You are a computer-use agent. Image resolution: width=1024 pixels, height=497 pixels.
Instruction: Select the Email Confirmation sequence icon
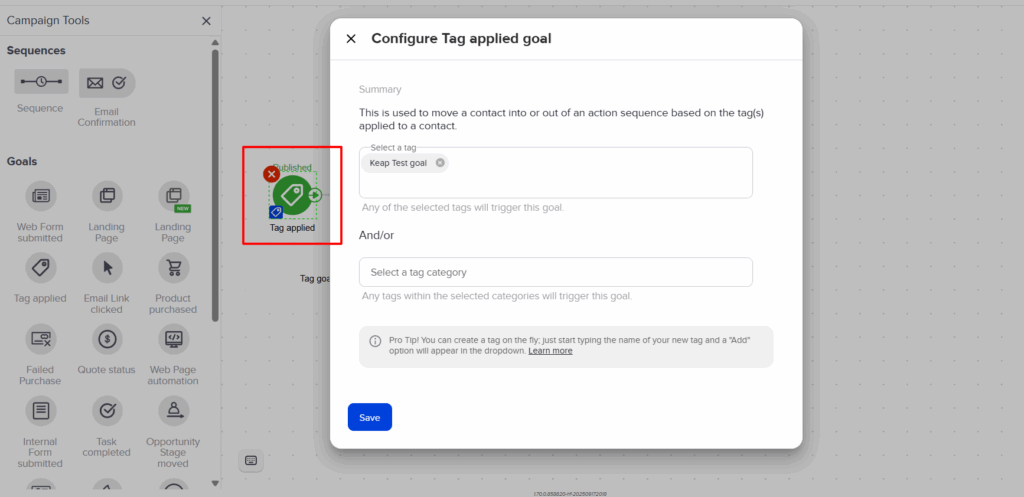[107, 83]
